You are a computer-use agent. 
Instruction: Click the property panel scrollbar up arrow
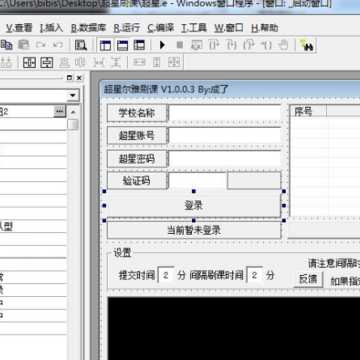(x=73, y=112)
